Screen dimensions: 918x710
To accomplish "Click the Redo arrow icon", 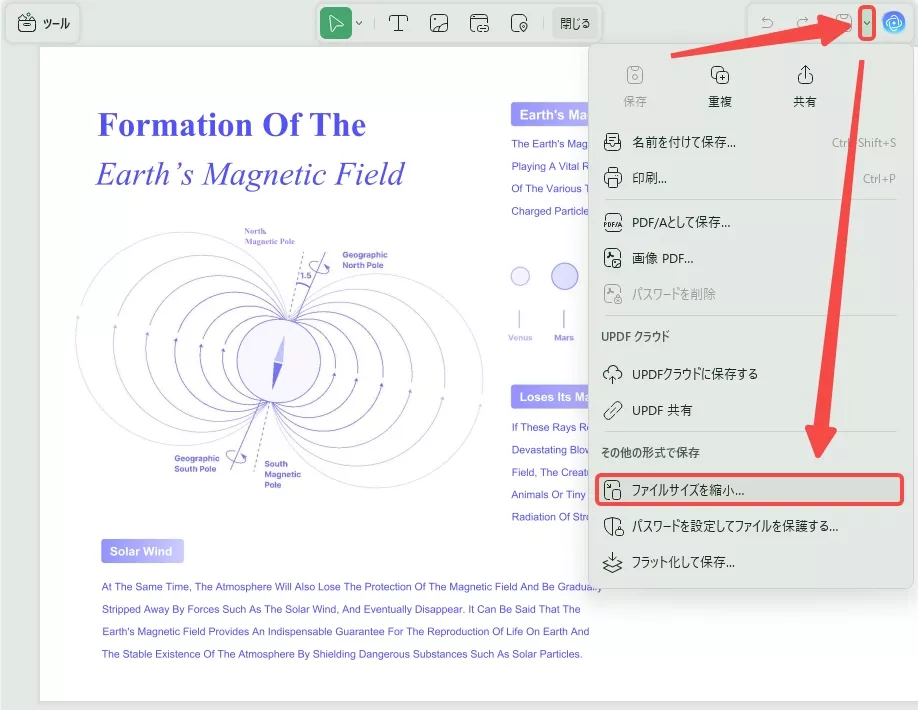I will coord(803,23).
